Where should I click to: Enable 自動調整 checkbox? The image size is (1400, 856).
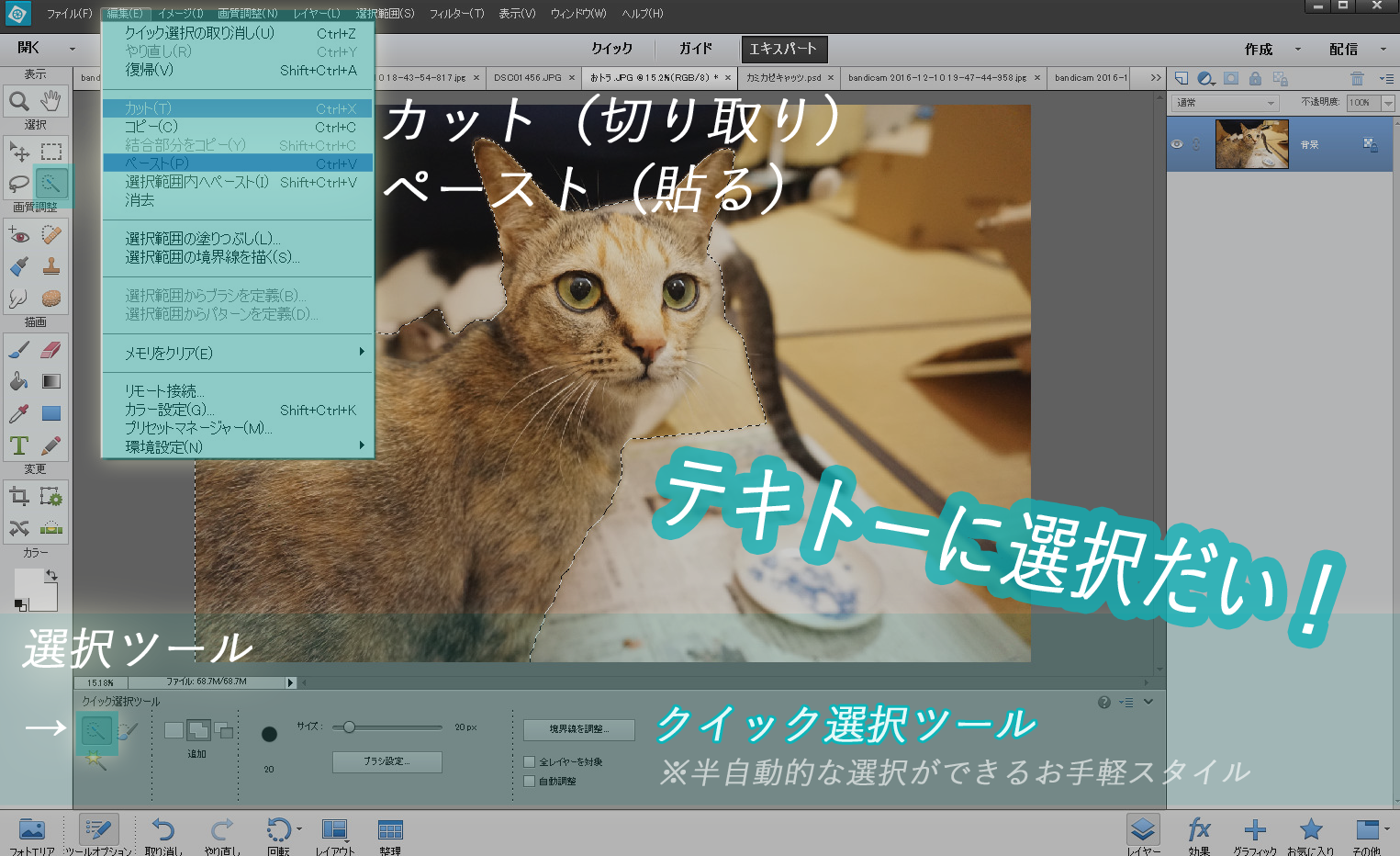pyautogui.click(x=529, y=781)
